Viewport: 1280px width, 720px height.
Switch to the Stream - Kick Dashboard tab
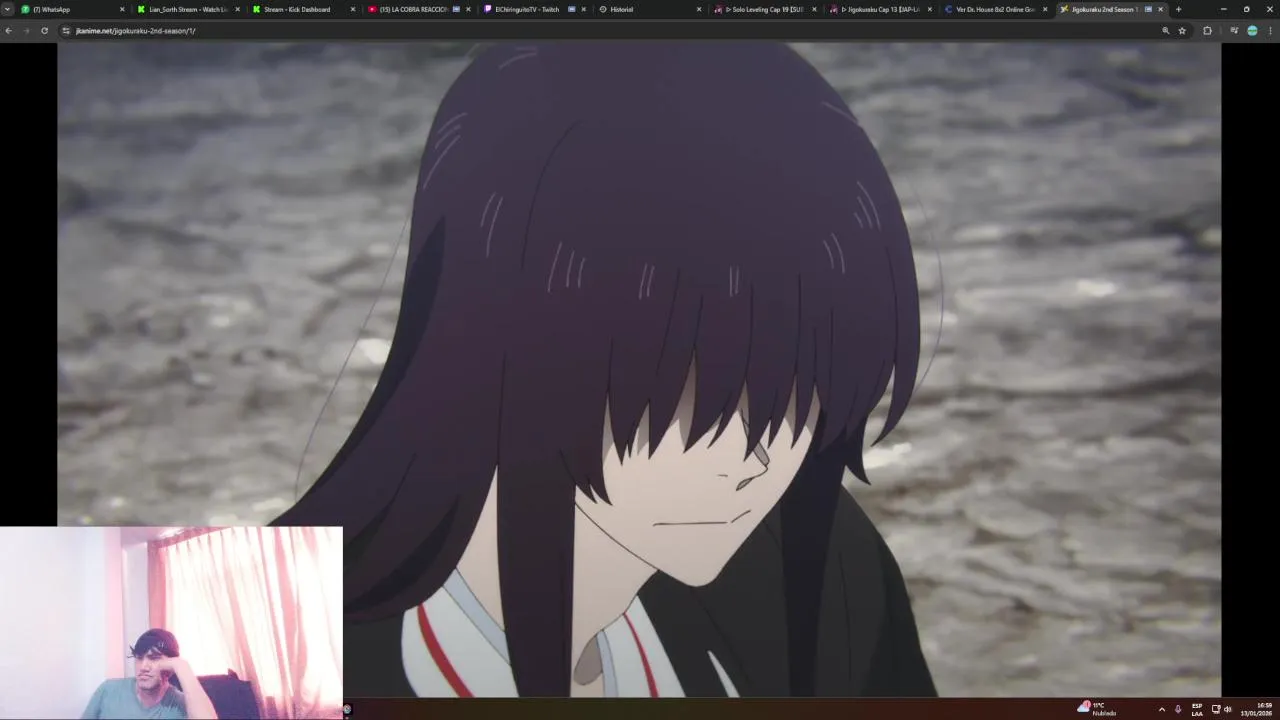click(x=303, y=9)
